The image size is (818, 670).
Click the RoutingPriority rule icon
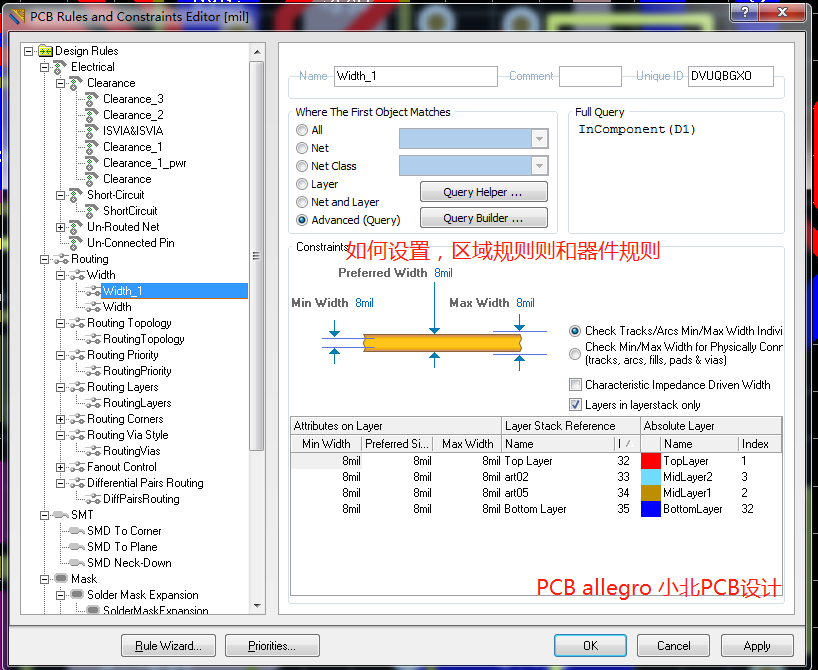[93, 371]
